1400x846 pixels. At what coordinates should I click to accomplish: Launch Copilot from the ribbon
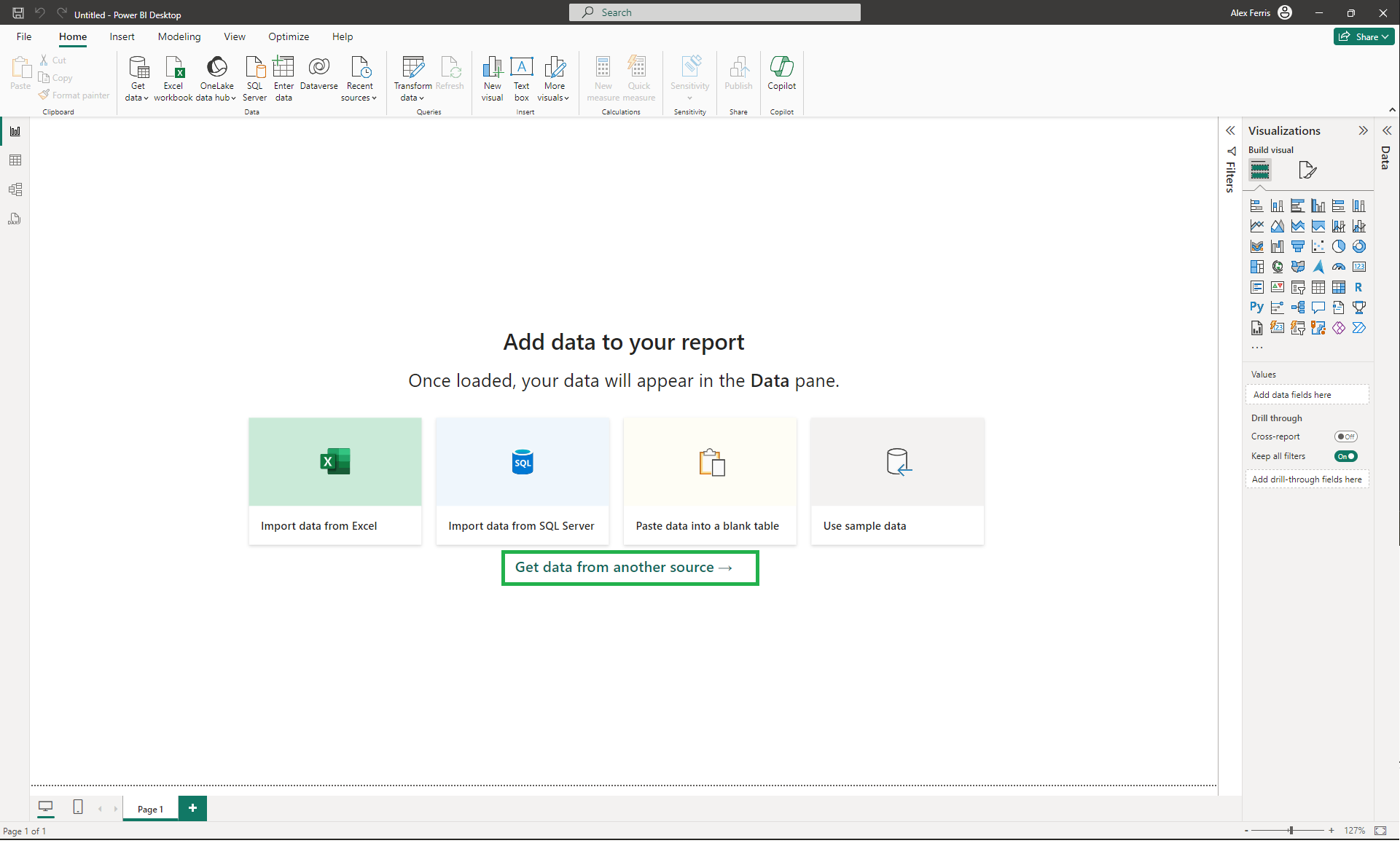click(x=781, y=73)
